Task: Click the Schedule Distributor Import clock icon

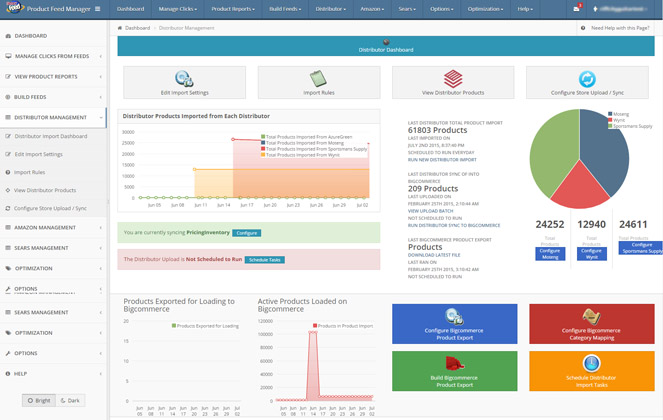Action: click(x=591, y=363)
